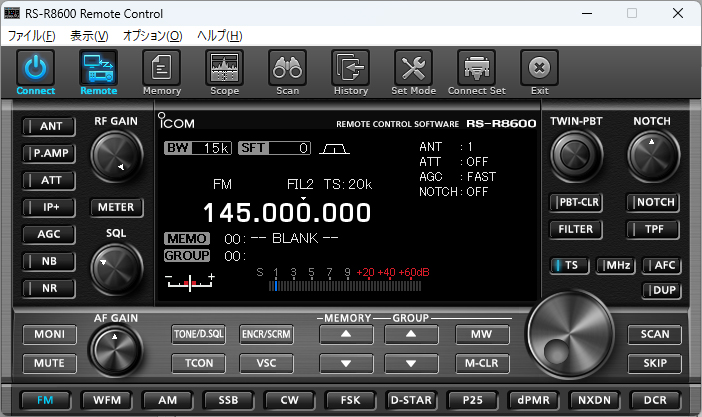Open the オプション(O) menu
Image resolution: width=702 pixels, height=417 pixels.
pyautogui.click(x=153, y=36)
